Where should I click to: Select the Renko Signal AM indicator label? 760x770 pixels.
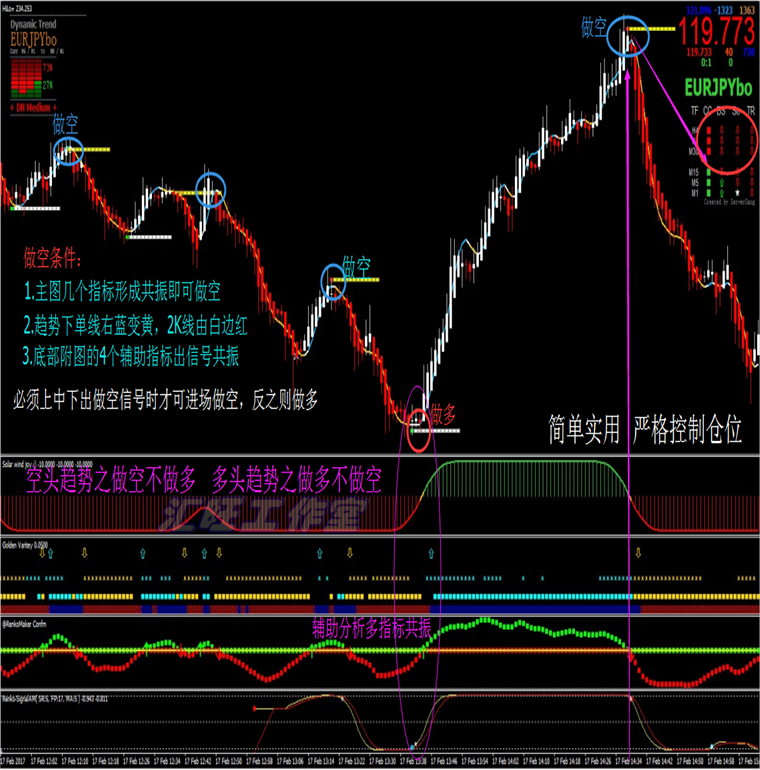coord(45,697)
